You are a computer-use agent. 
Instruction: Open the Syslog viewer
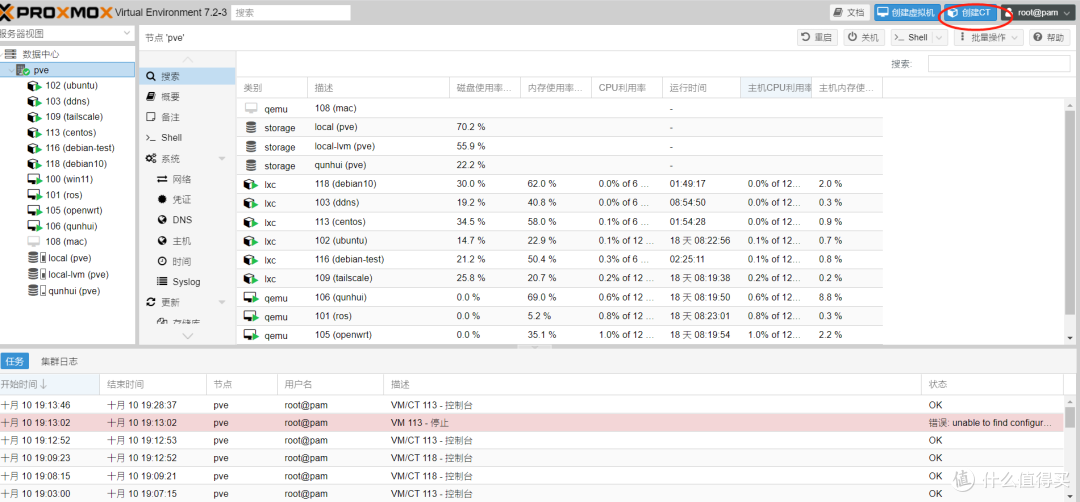pyautogui.click(x=186, y=282)
